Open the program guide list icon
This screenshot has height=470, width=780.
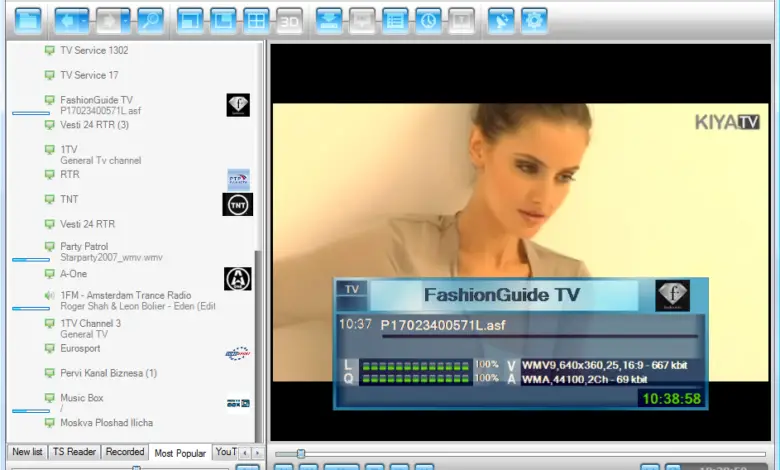[x=395, y=21]
